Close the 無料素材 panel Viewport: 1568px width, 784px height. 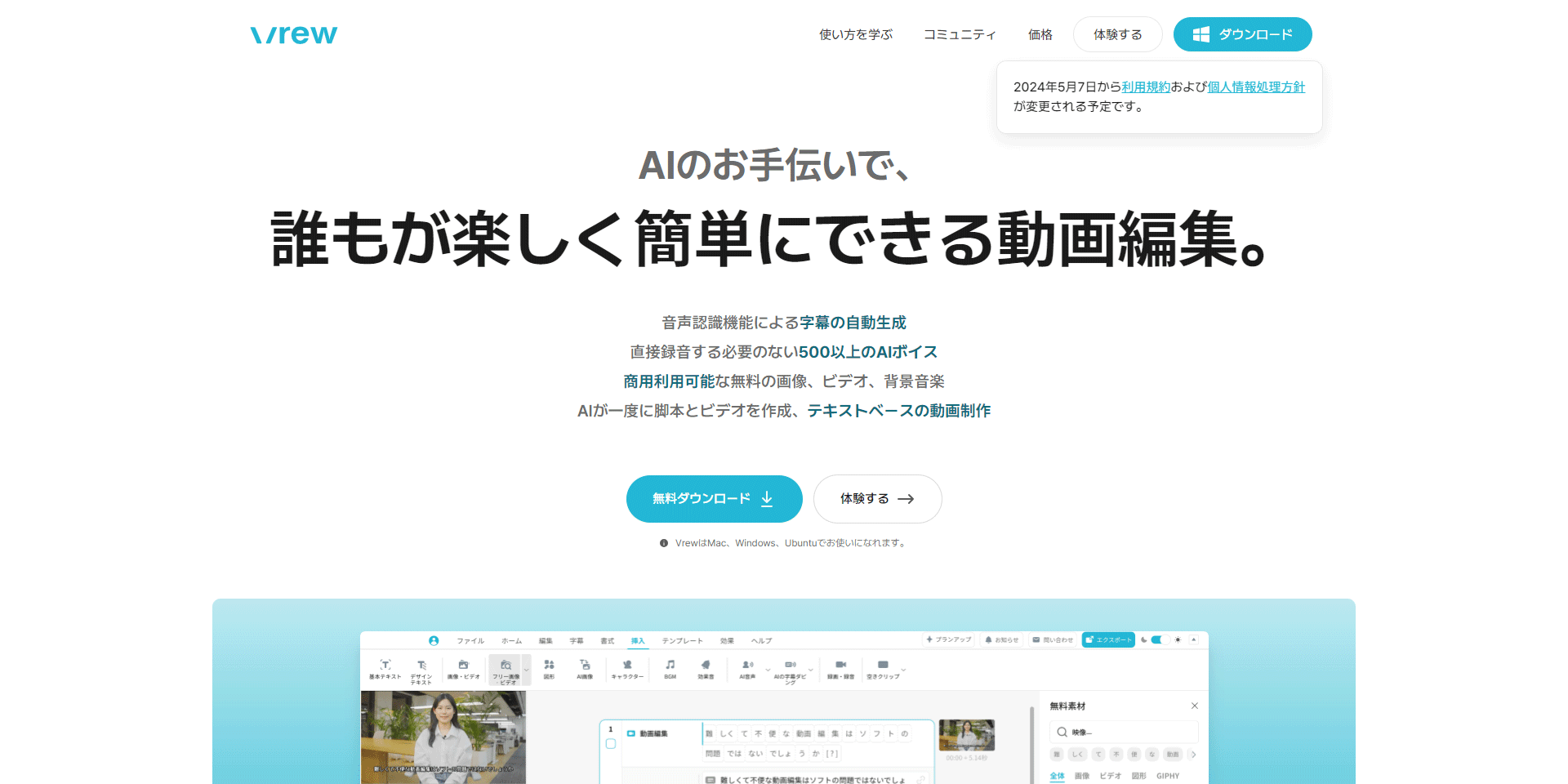(1194, 706)
